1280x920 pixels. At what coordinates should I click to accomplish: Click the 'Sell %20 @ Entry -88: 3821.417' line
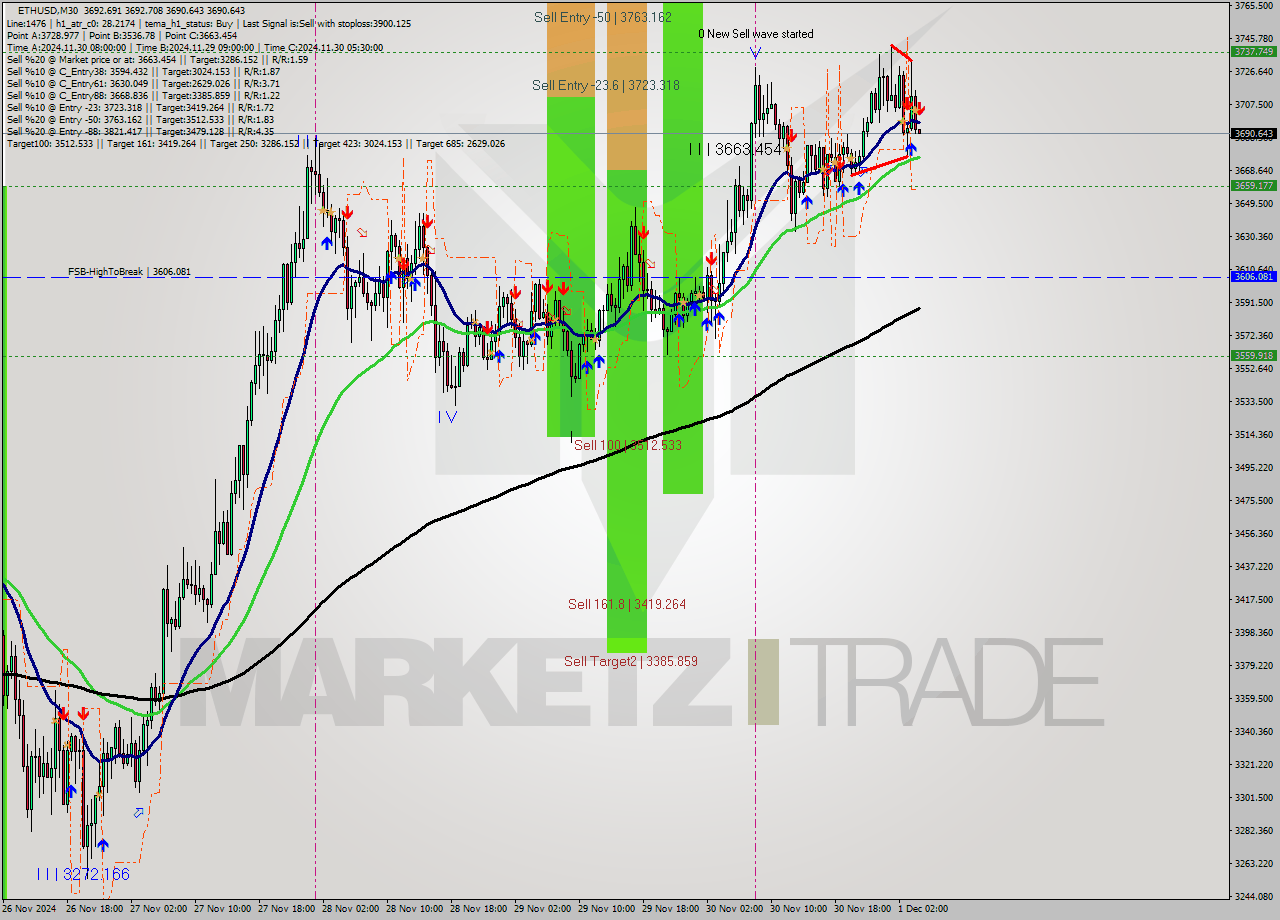pyautogui.click(x=140, y=131)
